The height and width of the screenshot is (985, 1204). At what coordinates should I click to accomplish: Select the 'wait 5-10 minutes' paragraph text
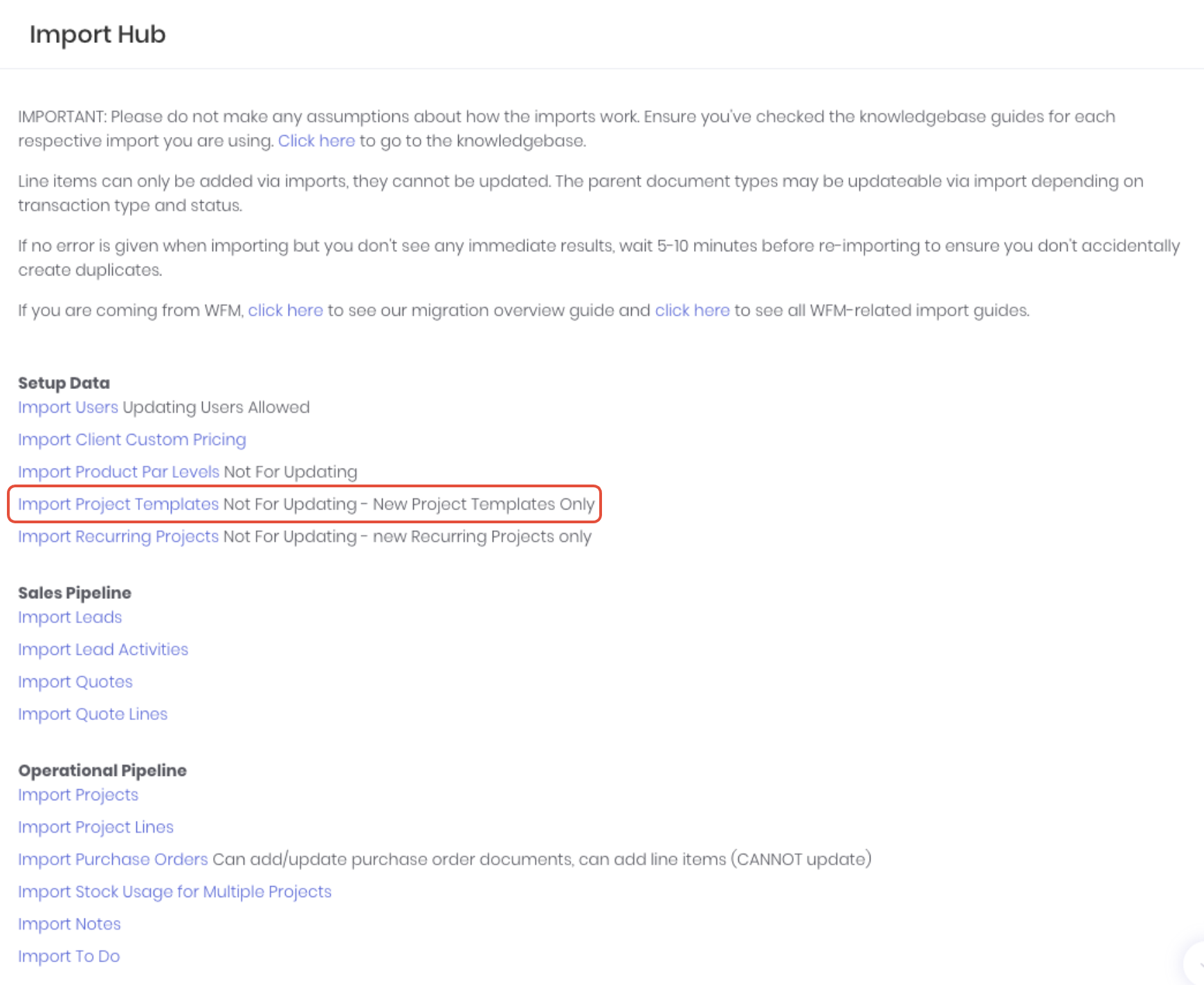coord(599,257)
